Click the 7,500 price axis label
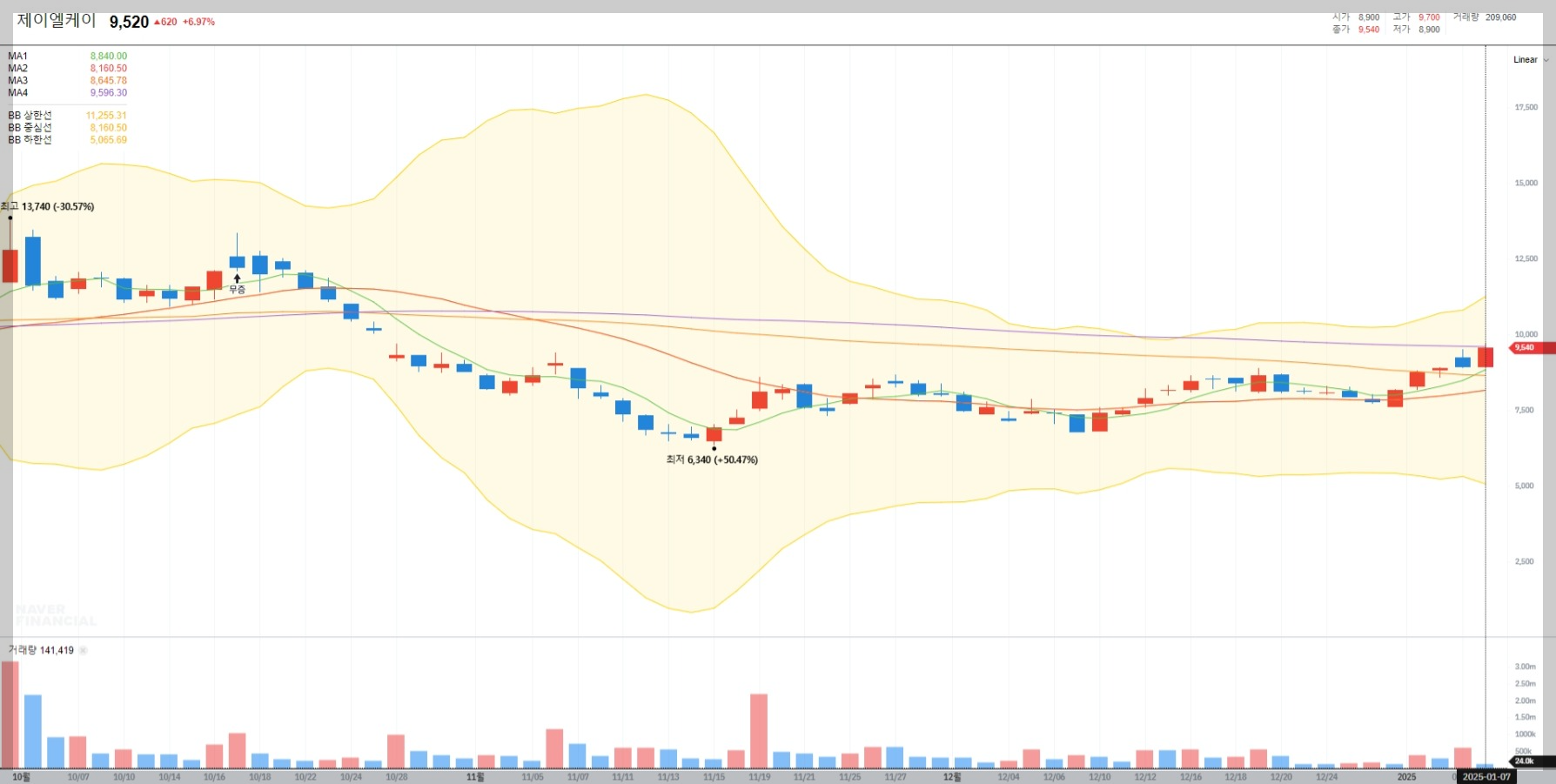 (1525, 411)
